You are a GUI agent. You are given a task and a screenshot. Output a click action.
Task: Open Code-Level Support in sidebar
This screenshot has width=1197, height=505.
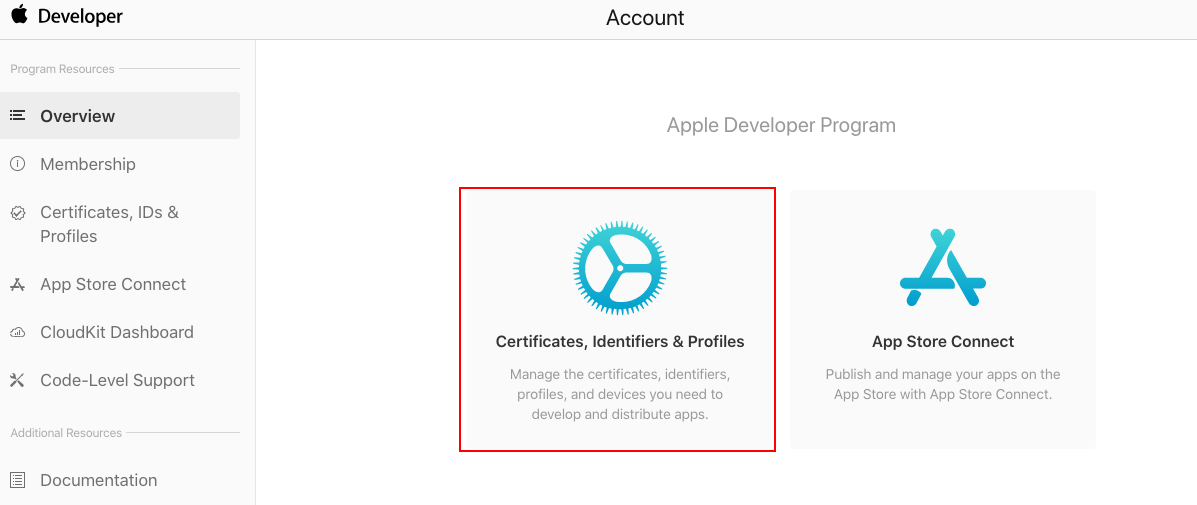(118, 380)
